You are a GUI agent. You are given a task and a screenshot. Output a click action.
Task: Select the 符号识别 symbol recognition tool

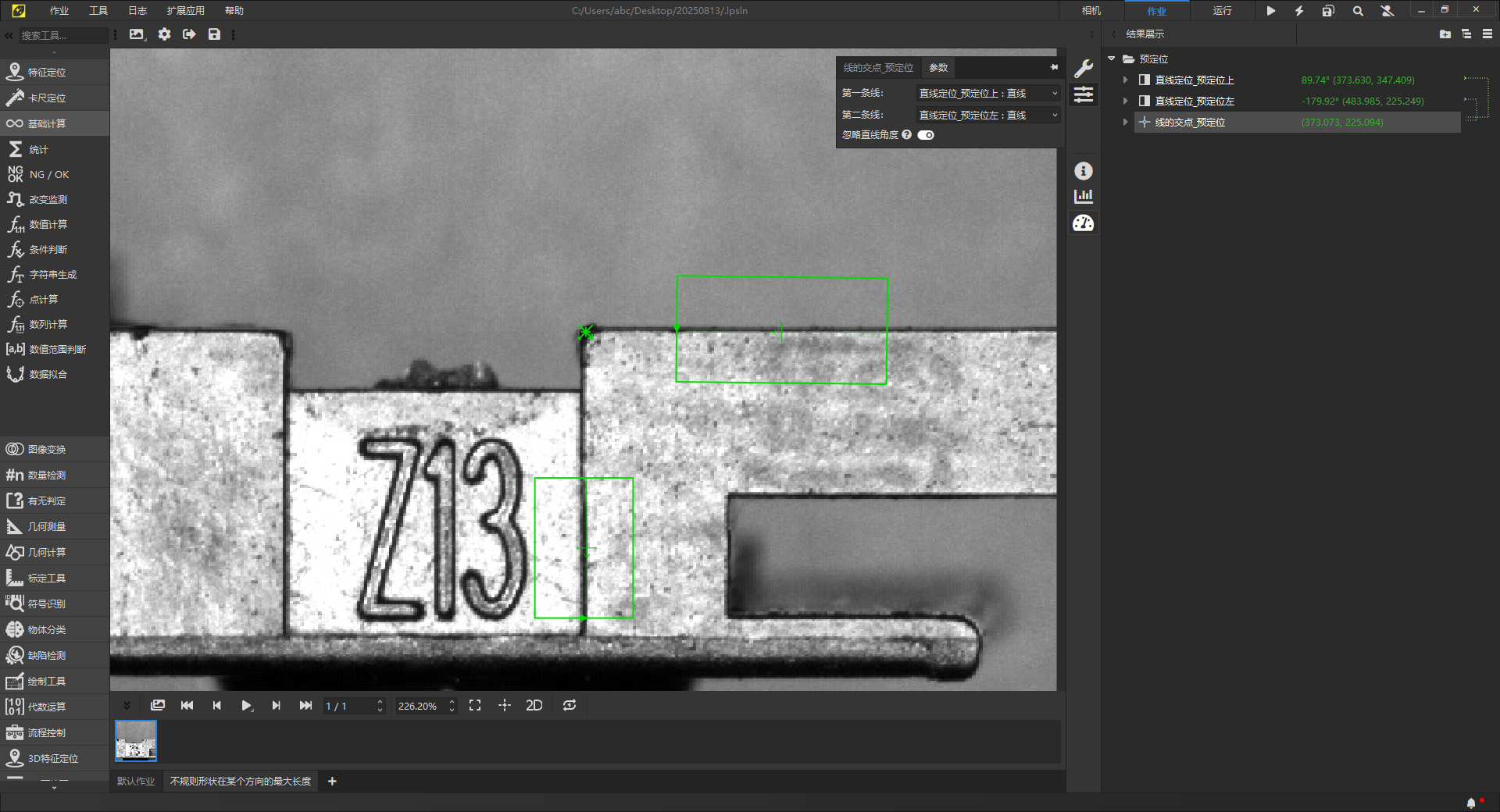(47, 604)
